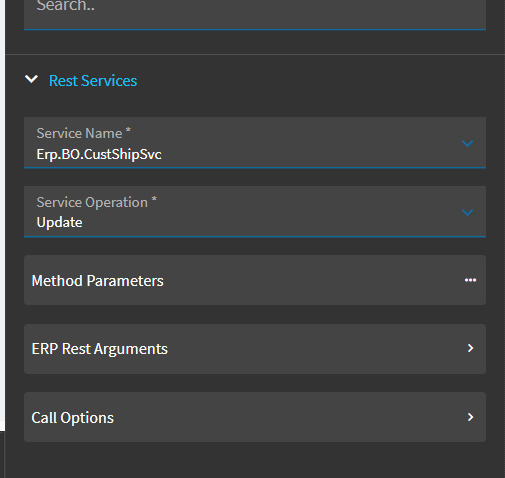The width and height of the screenshot is (505, 478).
Task: Open the Method Parameters ellipsis menu
Action: pyautogui.click(x=470, y=280)
